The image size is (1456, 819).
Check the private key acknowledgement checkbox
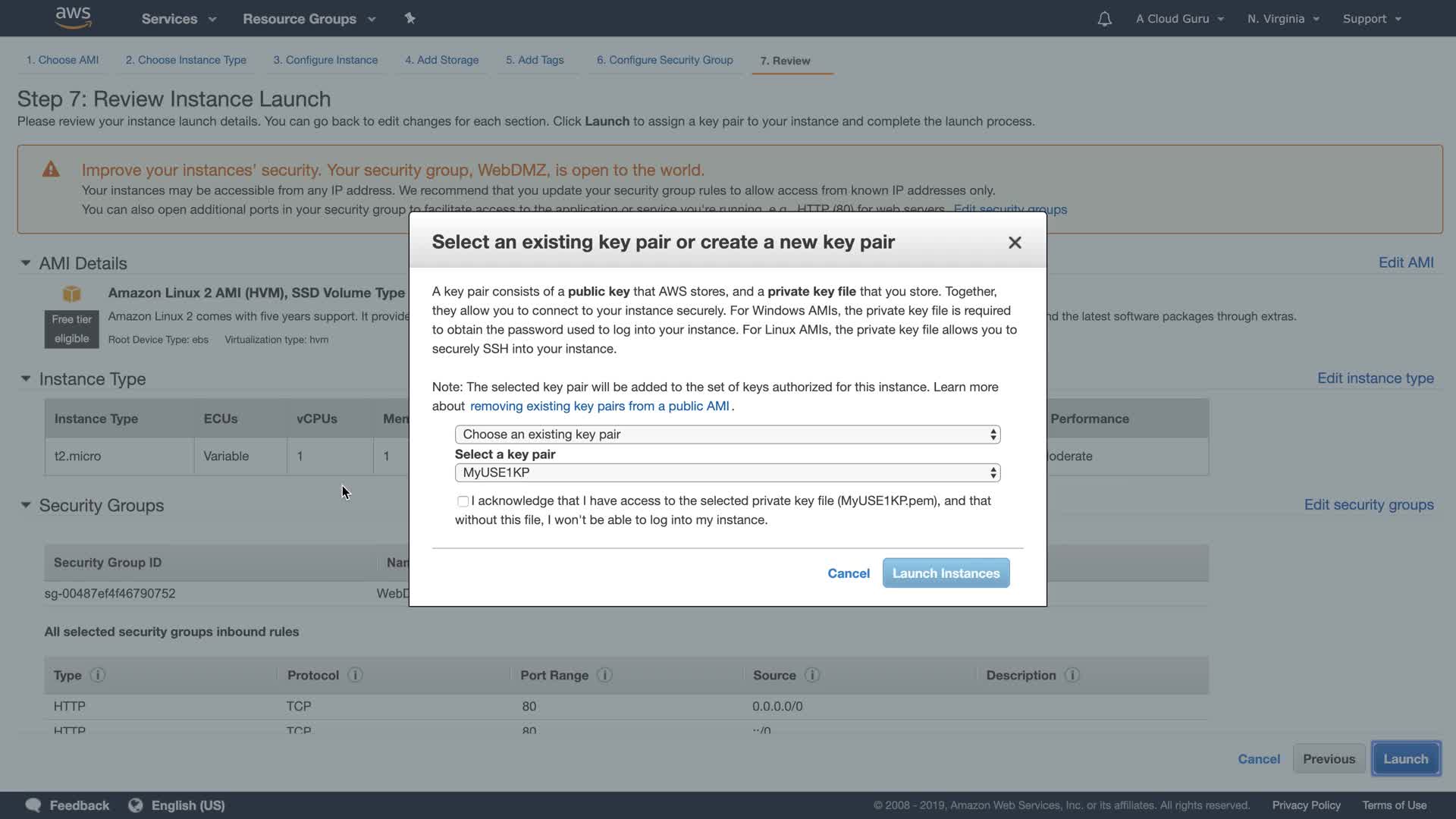coord(463,501)
